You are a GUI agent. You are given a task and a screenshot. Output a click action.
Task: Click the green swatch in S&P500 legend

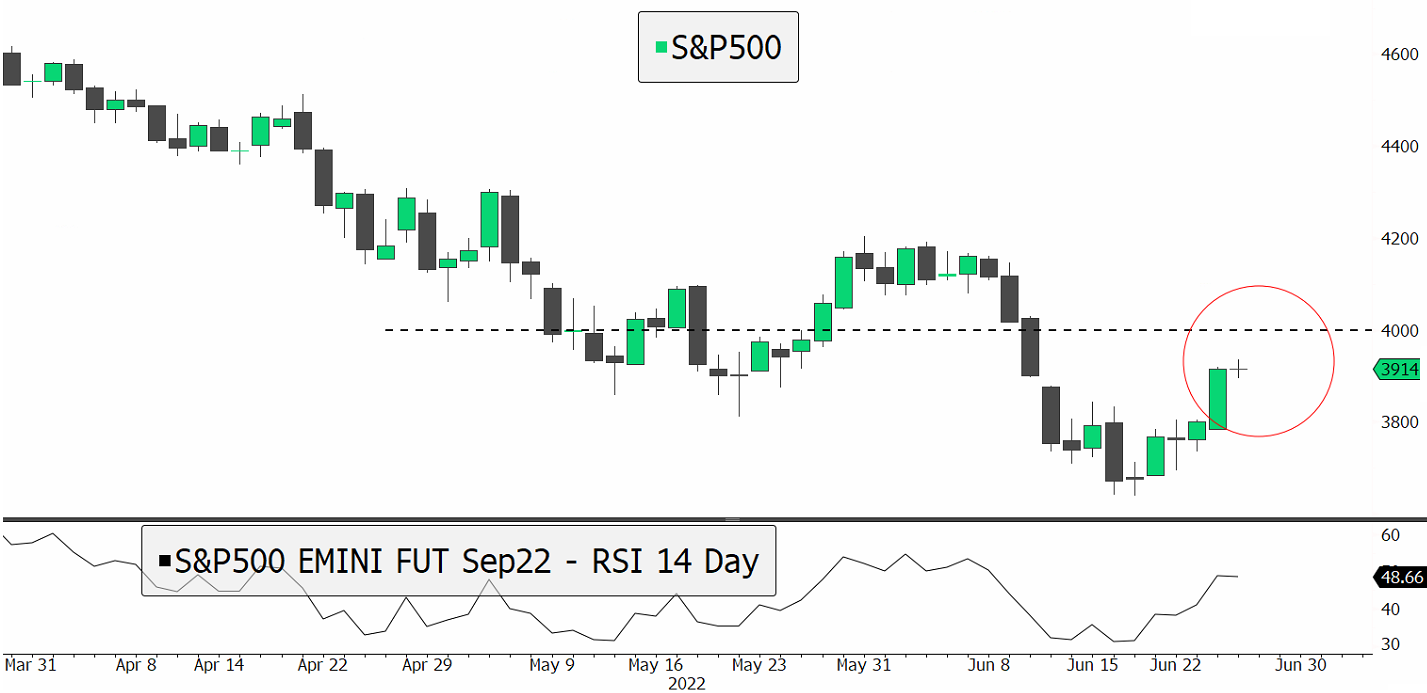[x=660, y=46]
